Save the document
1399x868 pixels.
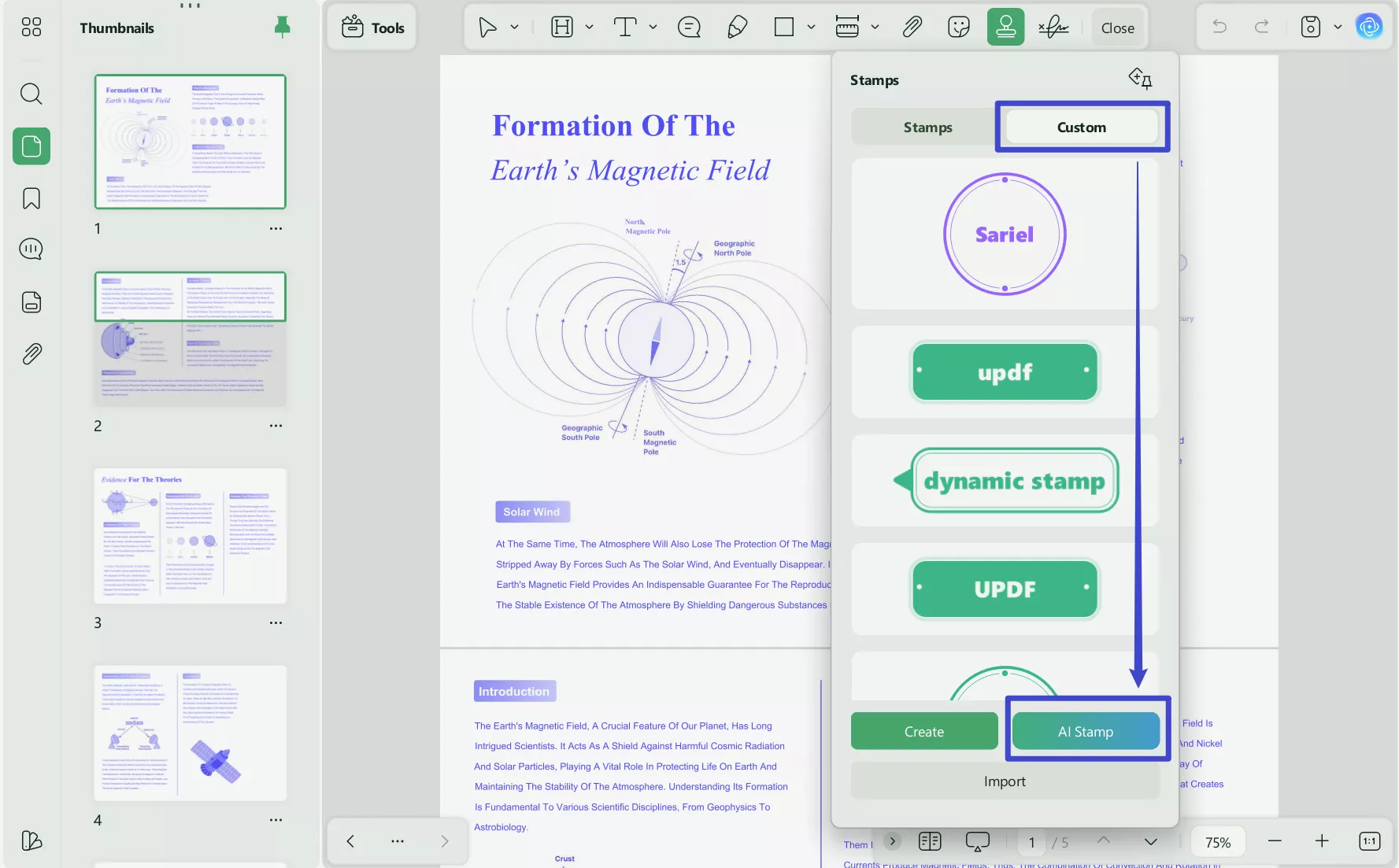point(1310,27)
